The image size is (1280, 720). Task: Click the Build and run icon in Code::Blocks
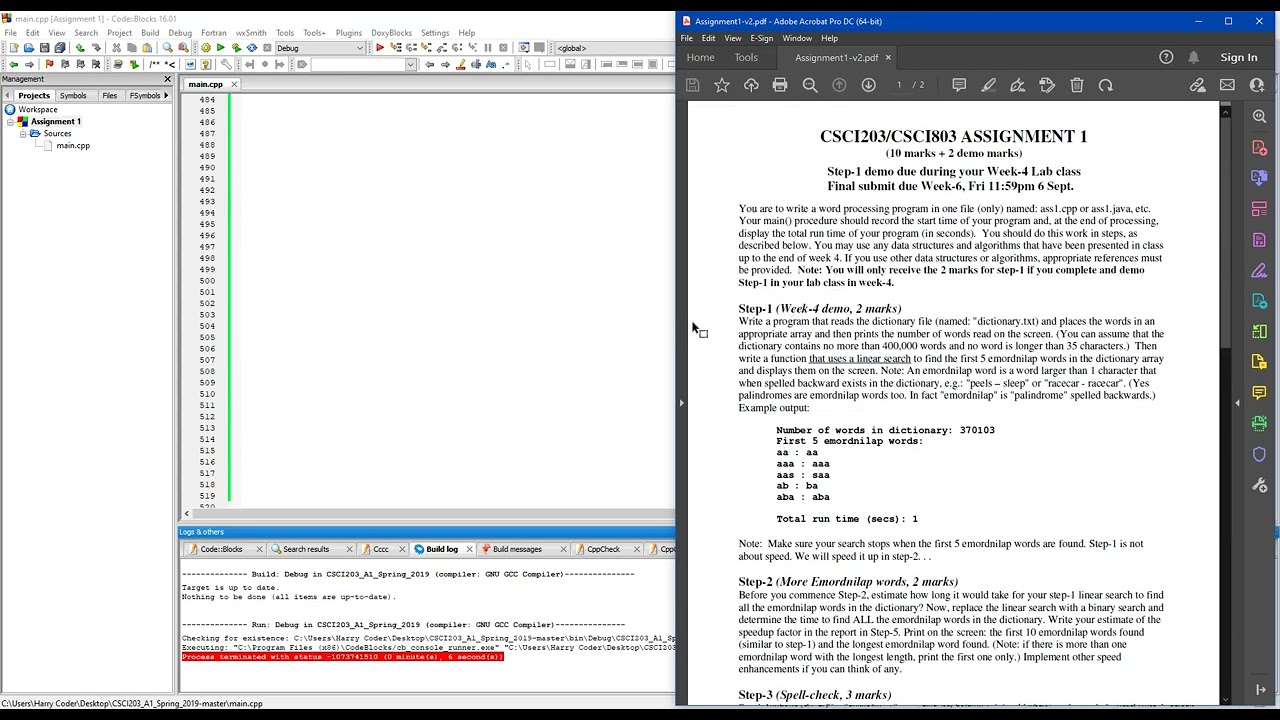(236, 48)
